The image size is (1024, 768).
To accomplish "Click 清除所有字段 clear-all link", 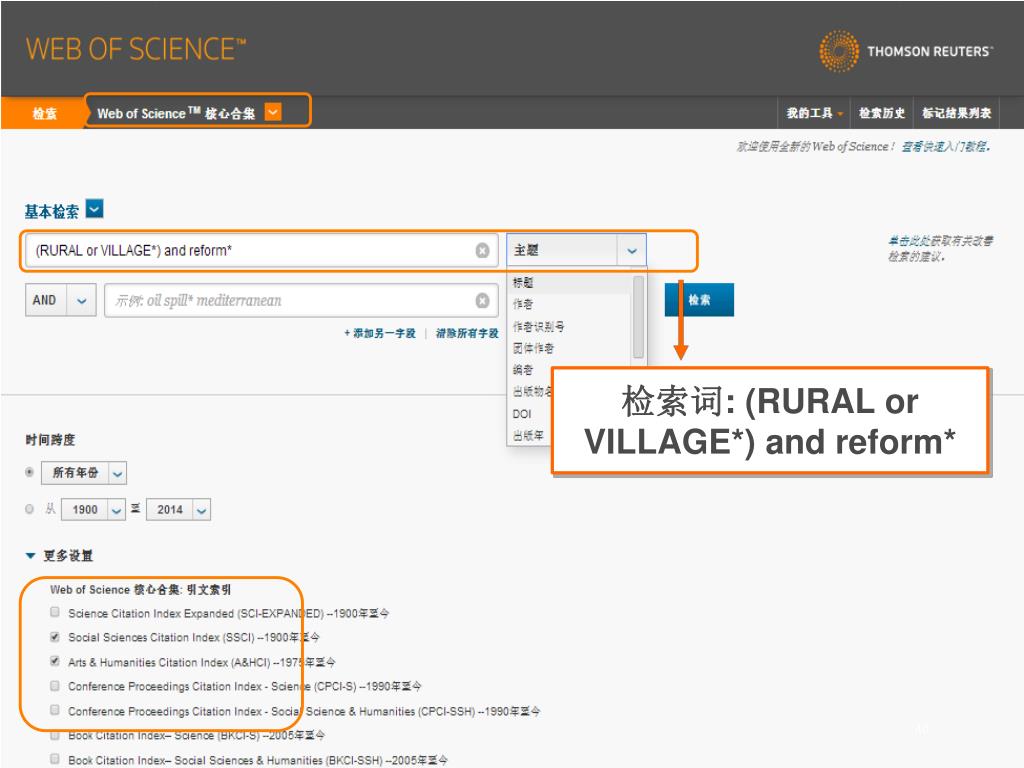I will tap(467, 333).
